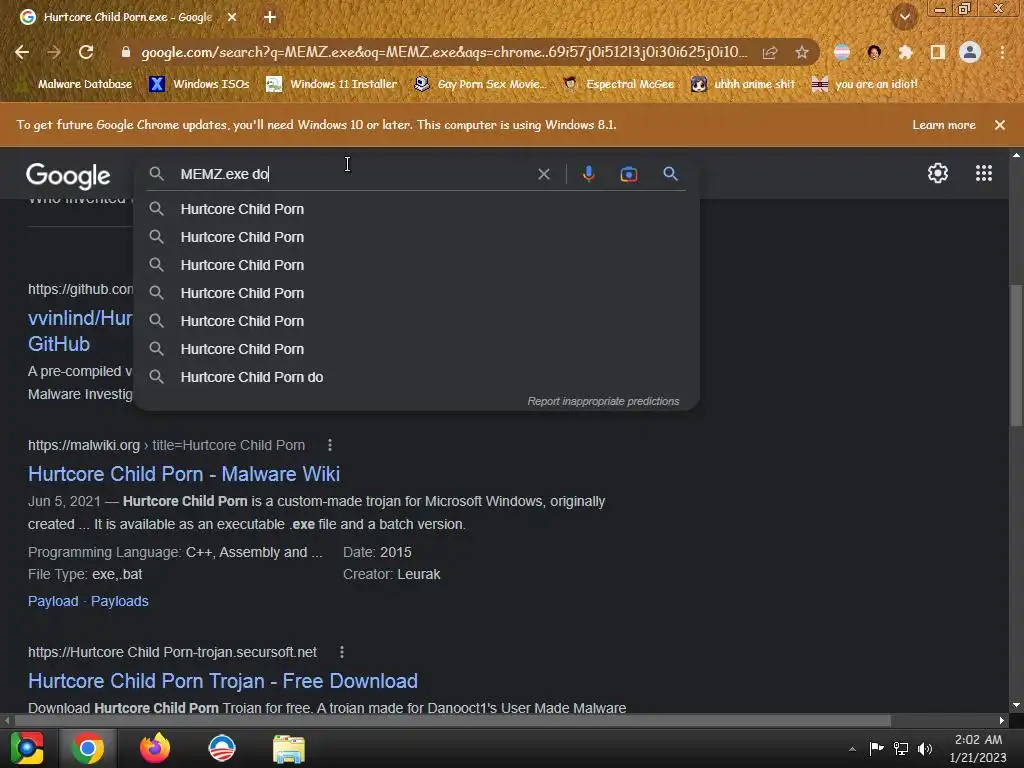Search by image with the camera icon
1024x768 pixels.
tap(628, 174)
